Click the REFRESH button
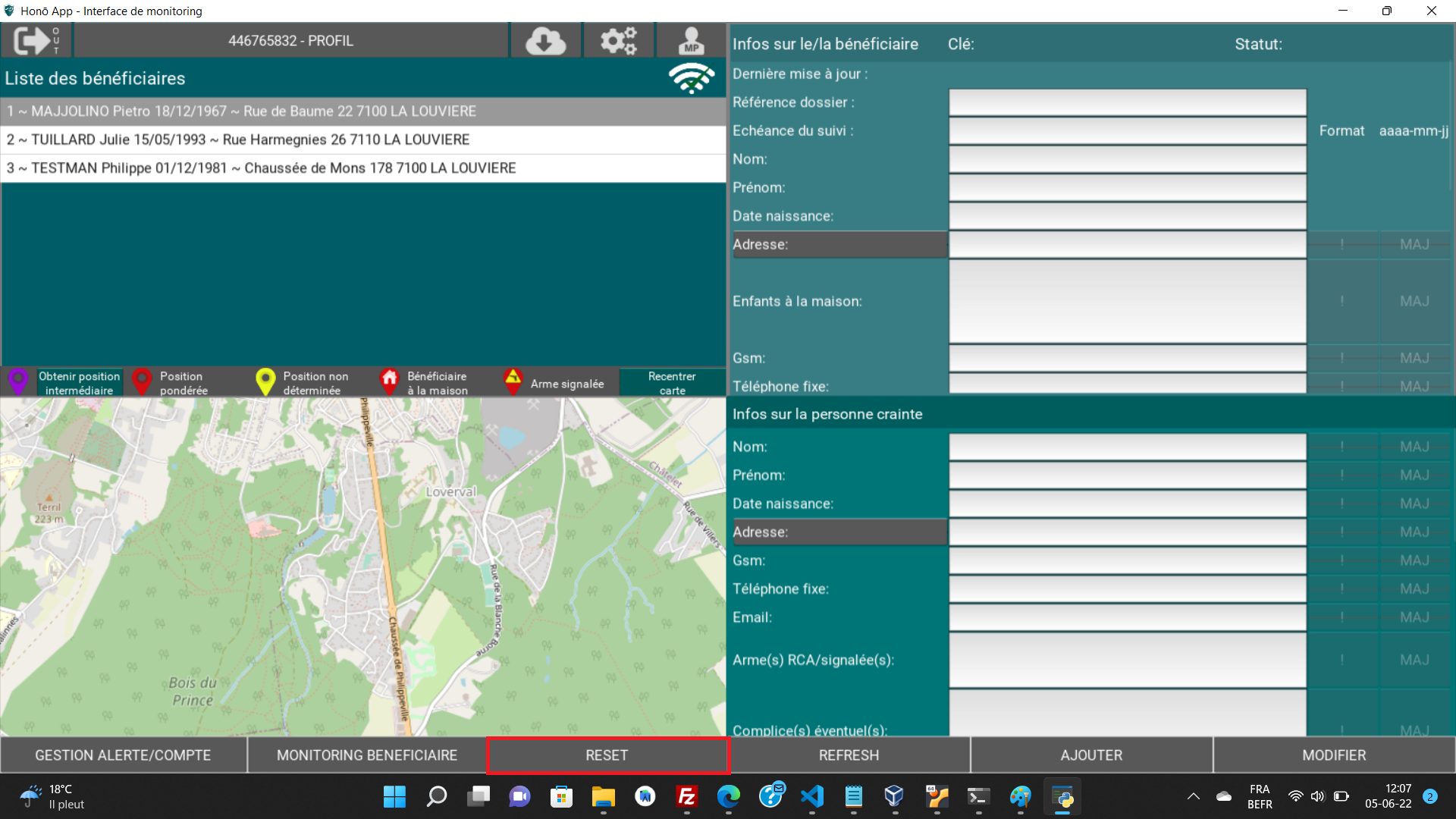The height and width of the screenshot is (819, 1456). tap(849, 755)
